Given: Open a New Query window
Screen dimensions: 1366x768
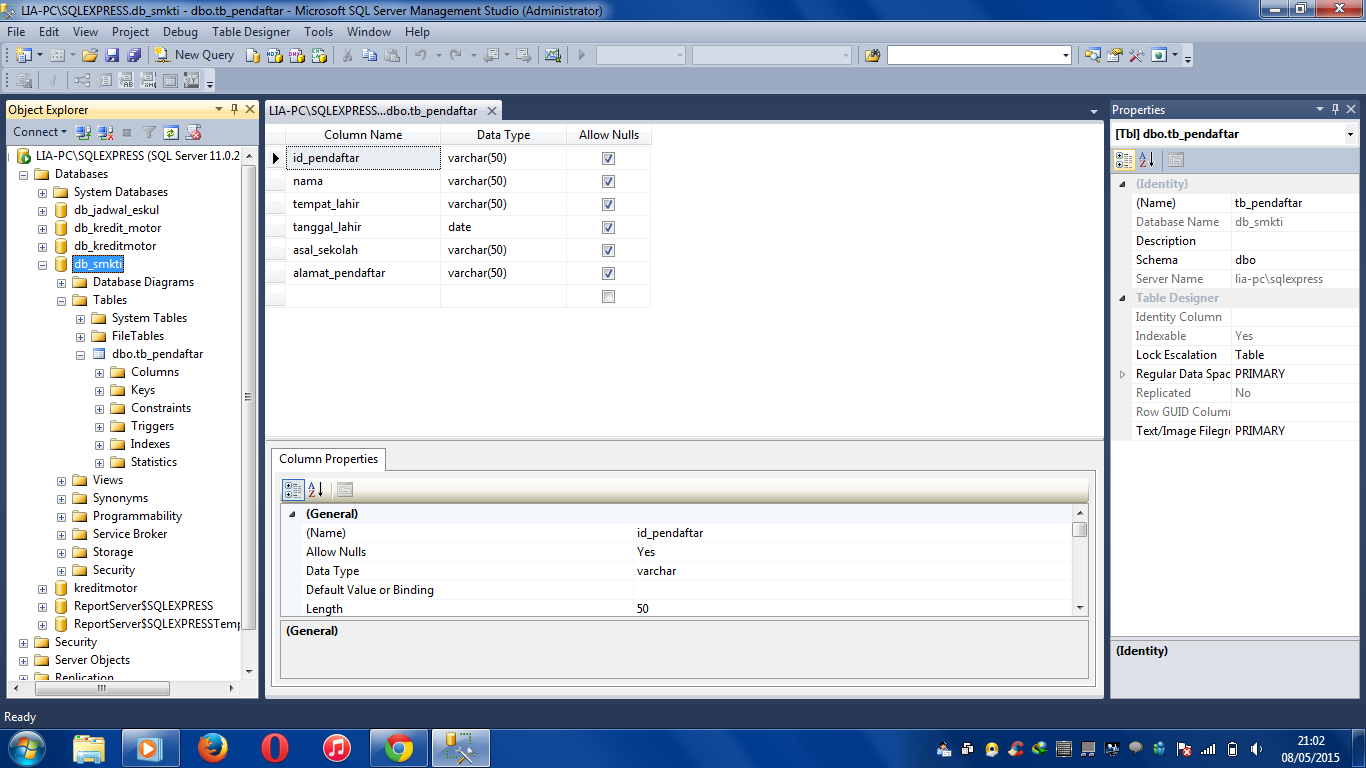Looking at the screenshot, I should [195, 55].
